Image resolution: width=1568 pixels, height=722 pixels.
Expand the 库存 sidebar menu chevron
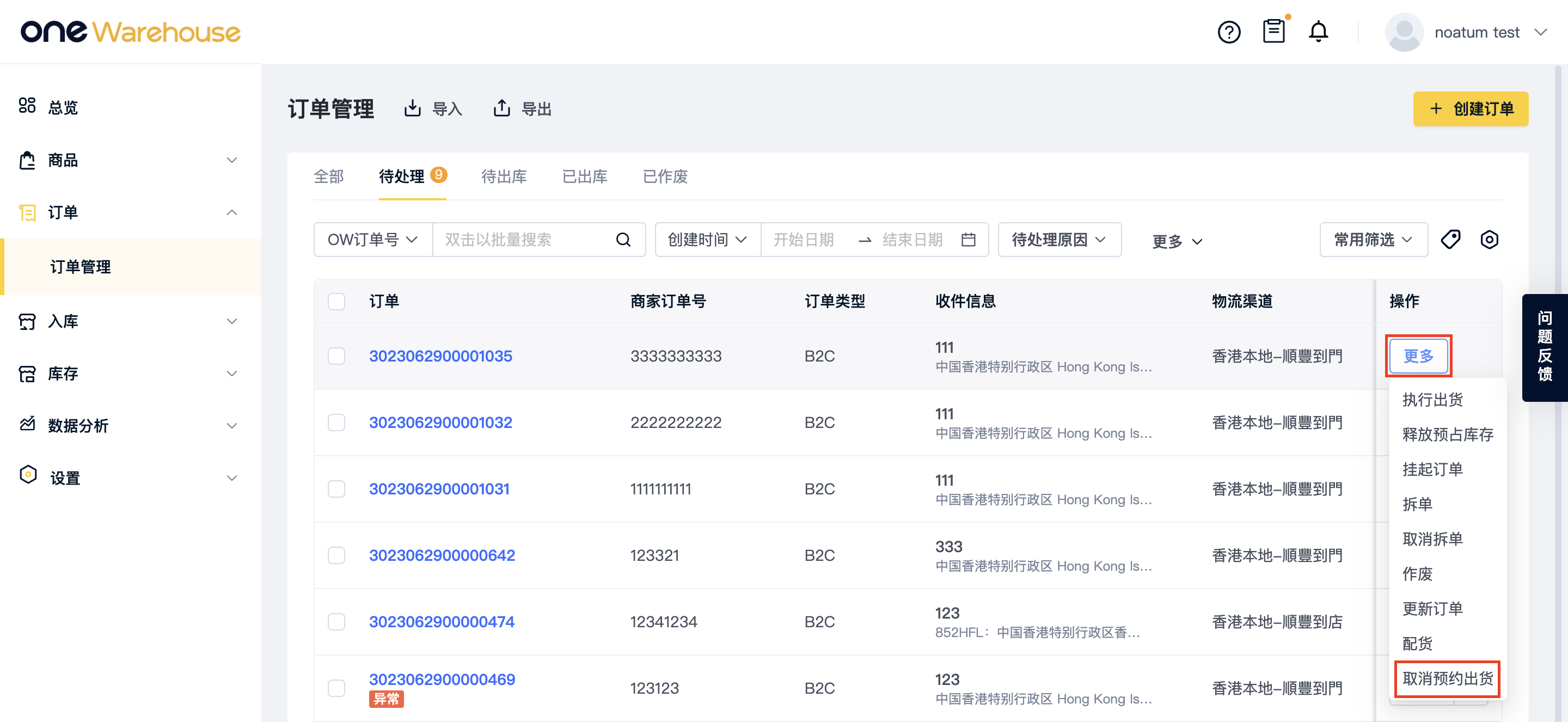click(232, 374)
